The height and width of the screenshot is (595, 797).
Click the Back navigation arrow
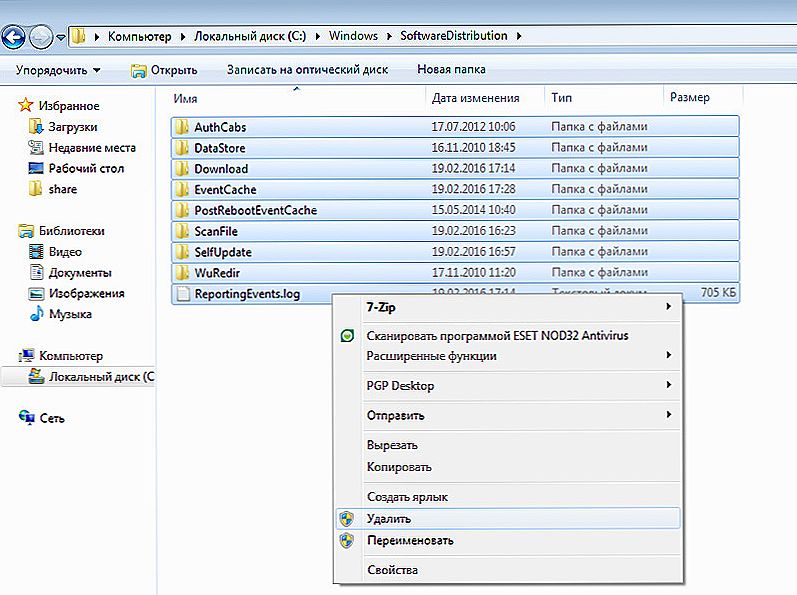pos(14,37)
